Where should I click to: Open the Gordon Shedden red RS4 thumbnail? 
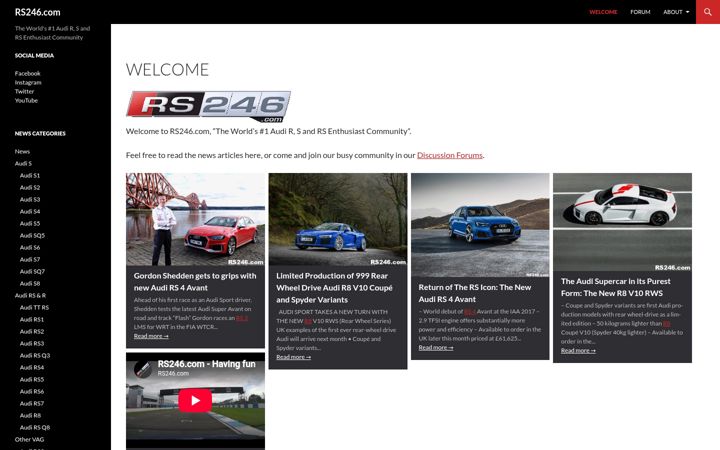click(x=196, y=219)
